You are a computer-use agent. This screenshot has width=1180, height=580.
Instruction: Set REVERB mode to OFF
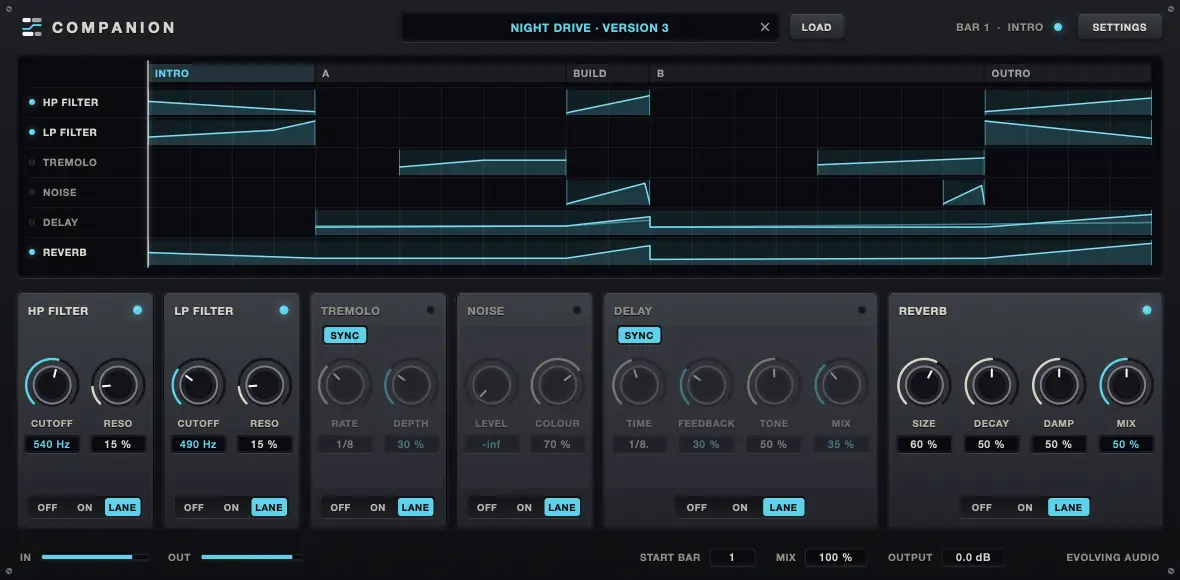point(981,508)
